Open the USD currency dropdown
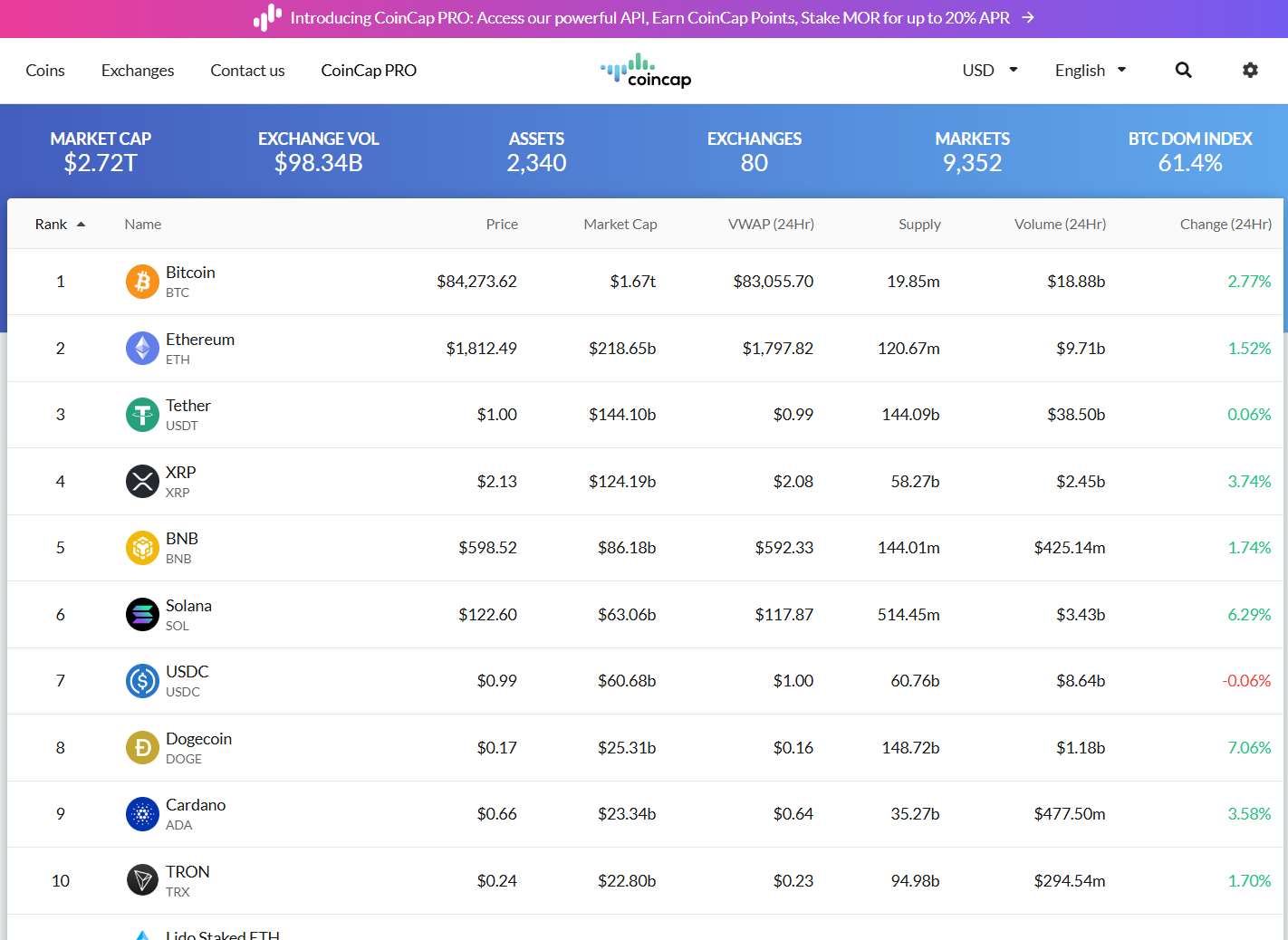 click(990, 71)
